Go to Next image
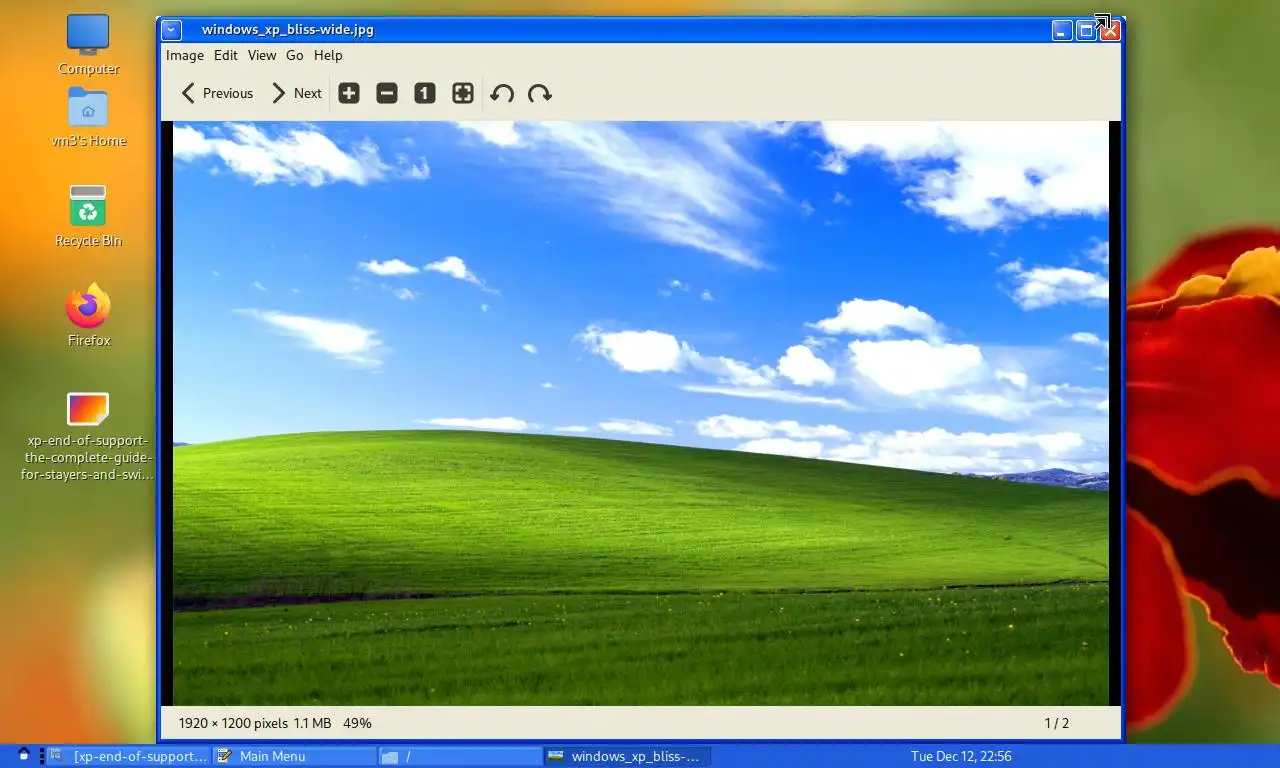Viewport: 1280px width, 768px height. [x=297, y=93]
